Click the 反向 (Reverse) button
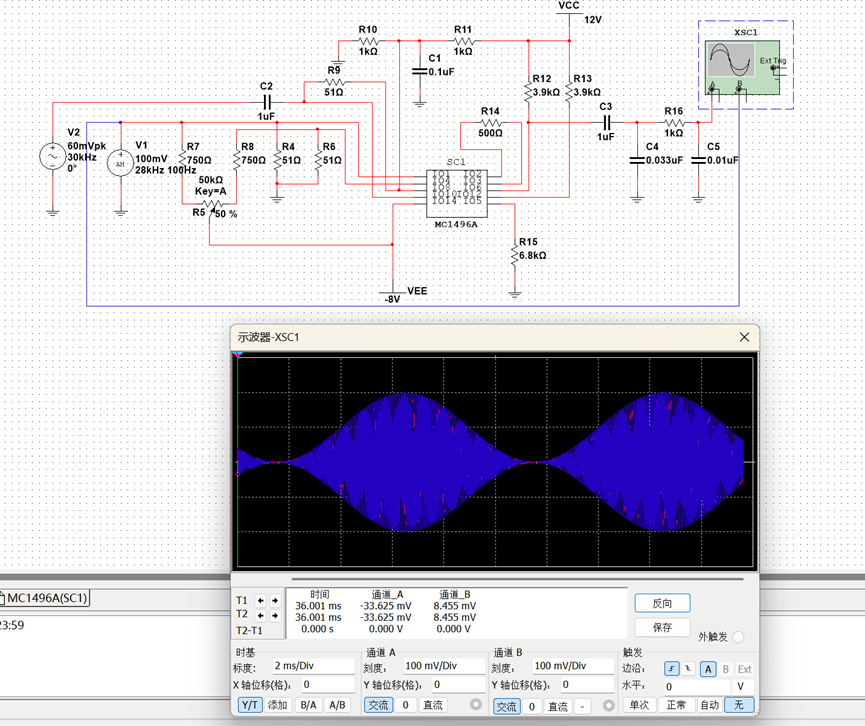This screenshot has height=726, width=865. 662,604
